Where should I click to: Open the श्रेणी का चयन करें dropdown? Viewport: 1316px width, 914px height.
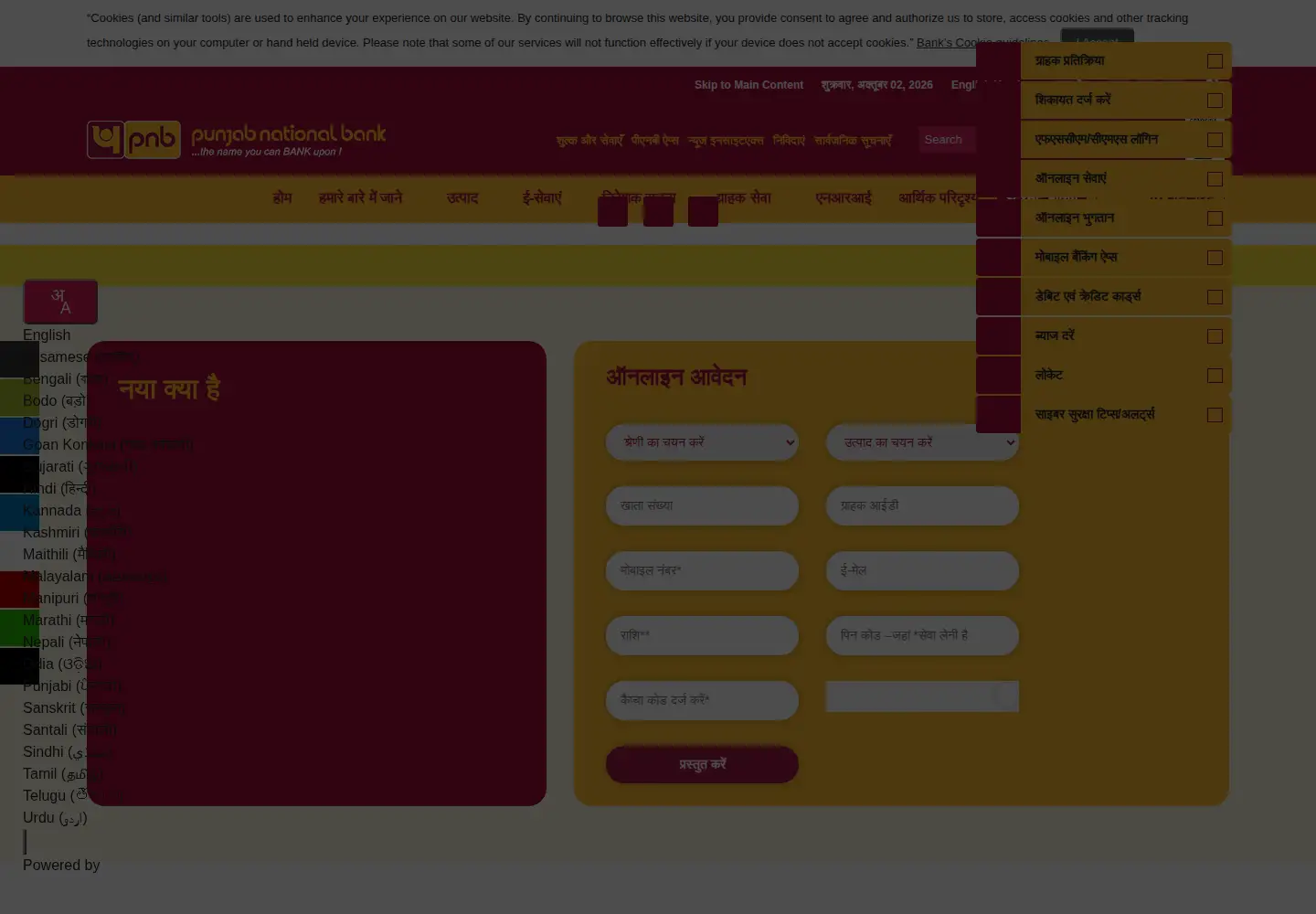click(702, 442)
